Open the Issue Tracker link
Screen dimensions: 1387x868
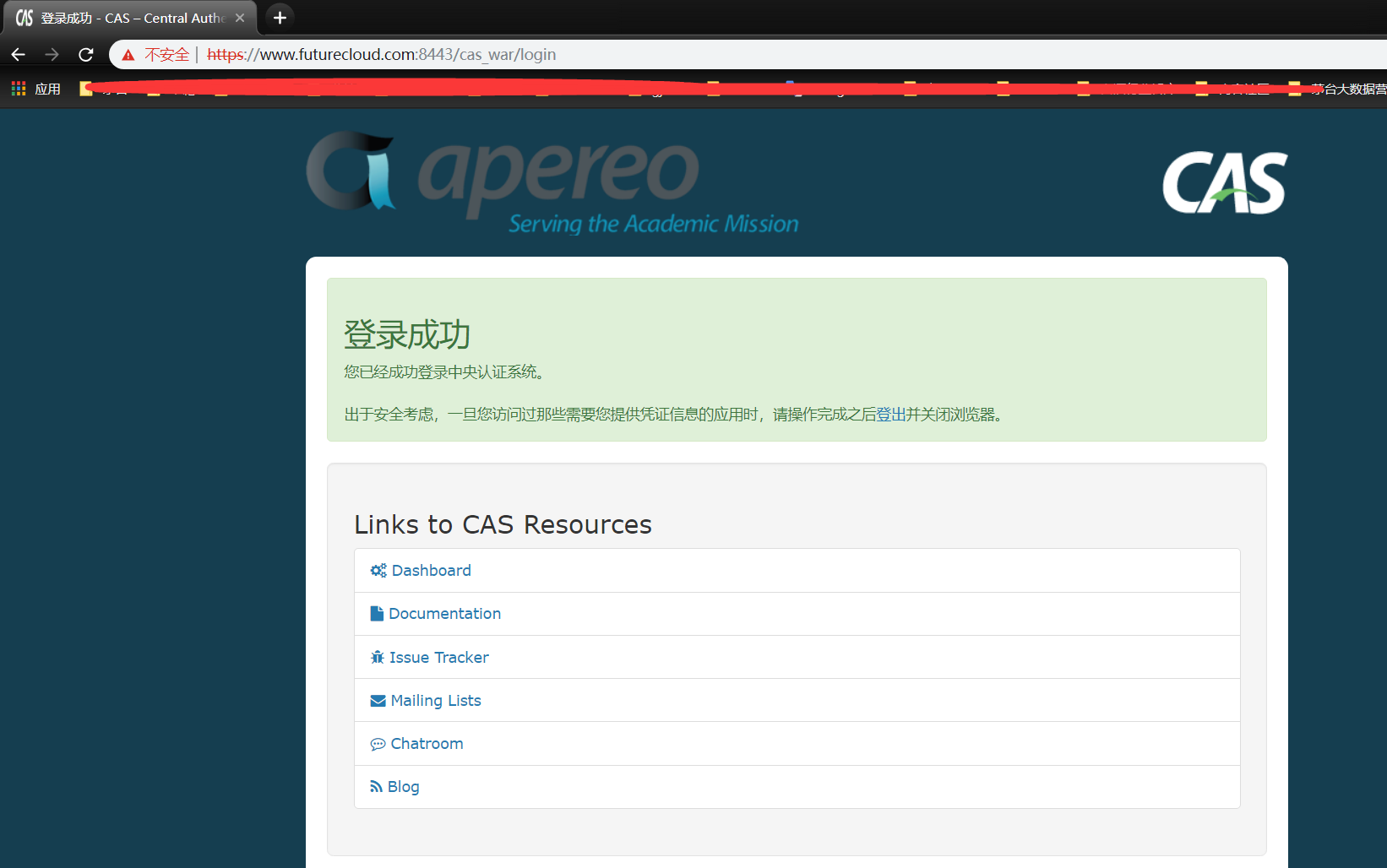(438, 658)
